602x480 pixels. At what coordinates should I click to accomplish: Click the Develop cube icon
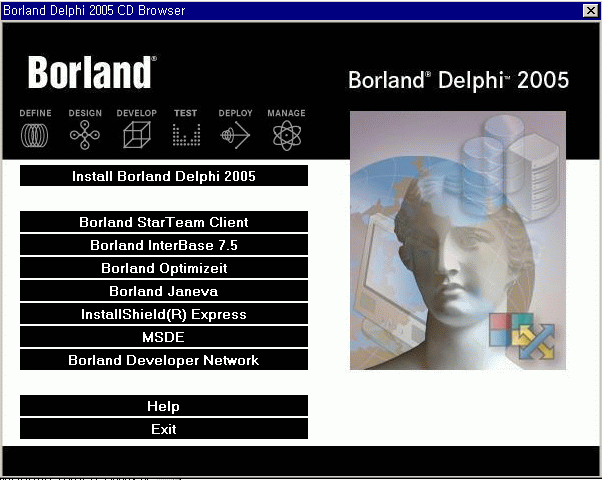click(x=136, y=135)
